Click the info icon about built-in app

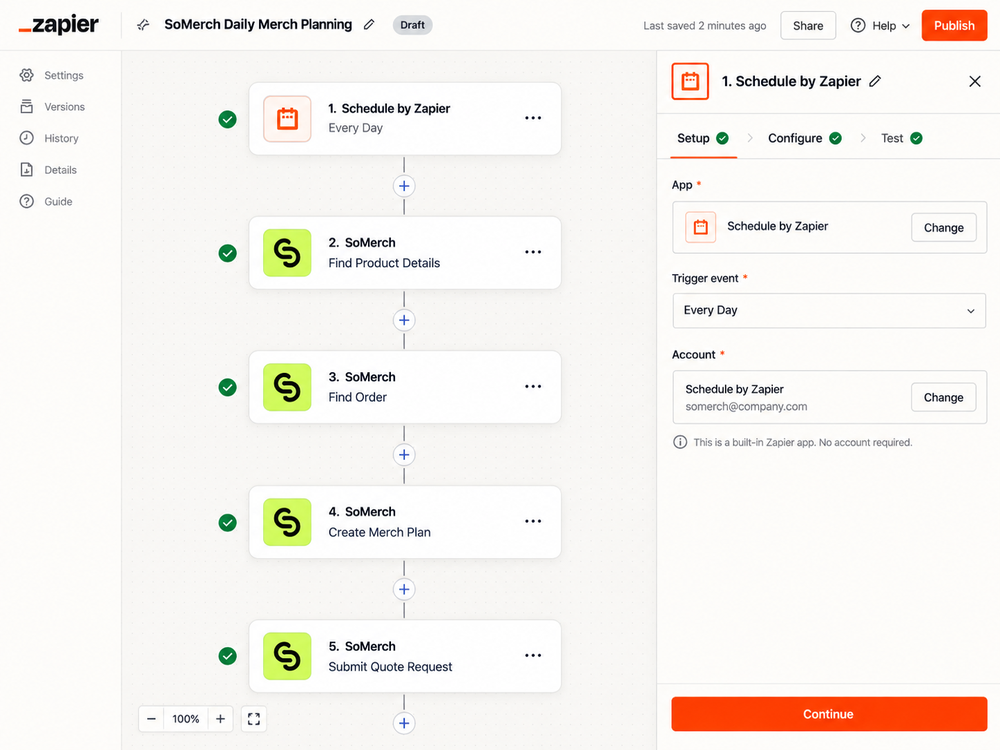tap(680, 442)
